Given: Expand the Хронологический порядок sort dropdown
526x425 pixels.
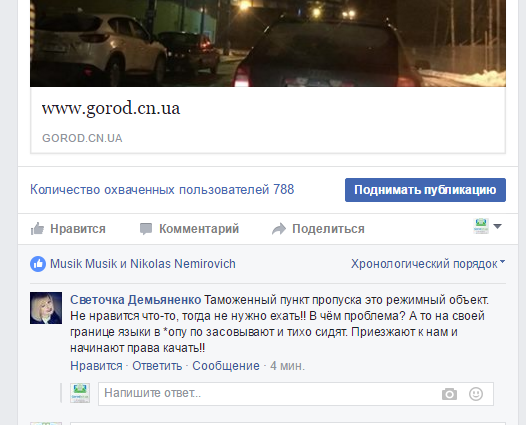Looking at the screenshot, I should (428, 264).
